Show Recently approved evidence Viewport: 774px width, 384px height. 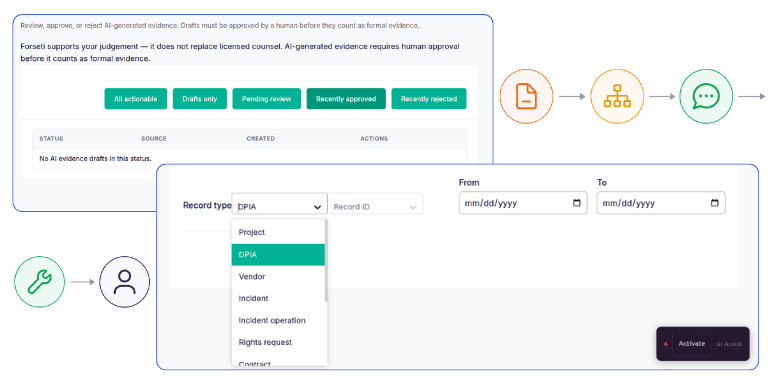pyautogui.click(x=346, y=99)
